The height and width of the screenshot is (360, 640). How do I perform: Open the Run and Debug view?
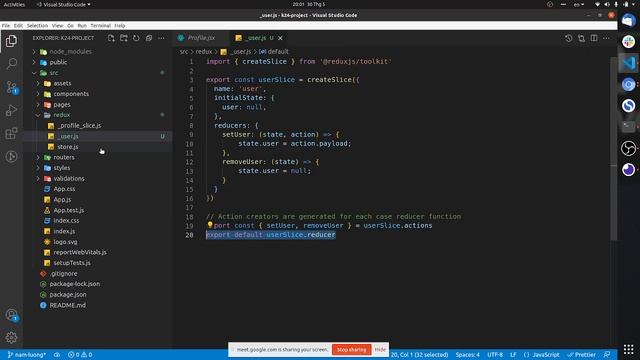tap(11, 110)
